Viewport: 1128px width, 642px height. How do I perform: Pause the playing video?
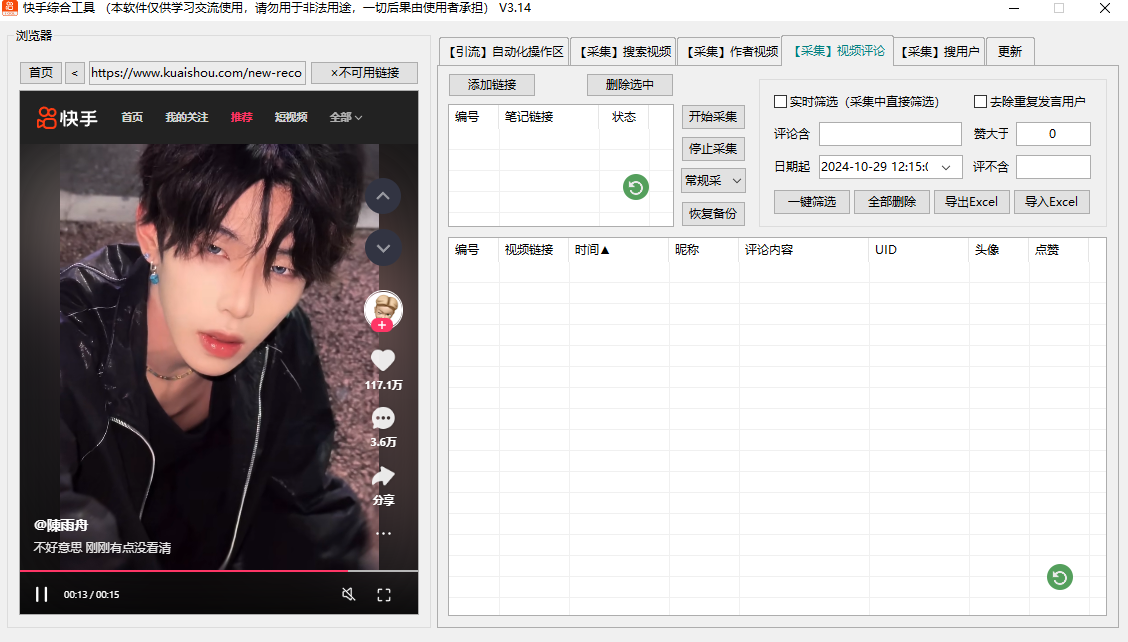(41, 595)
